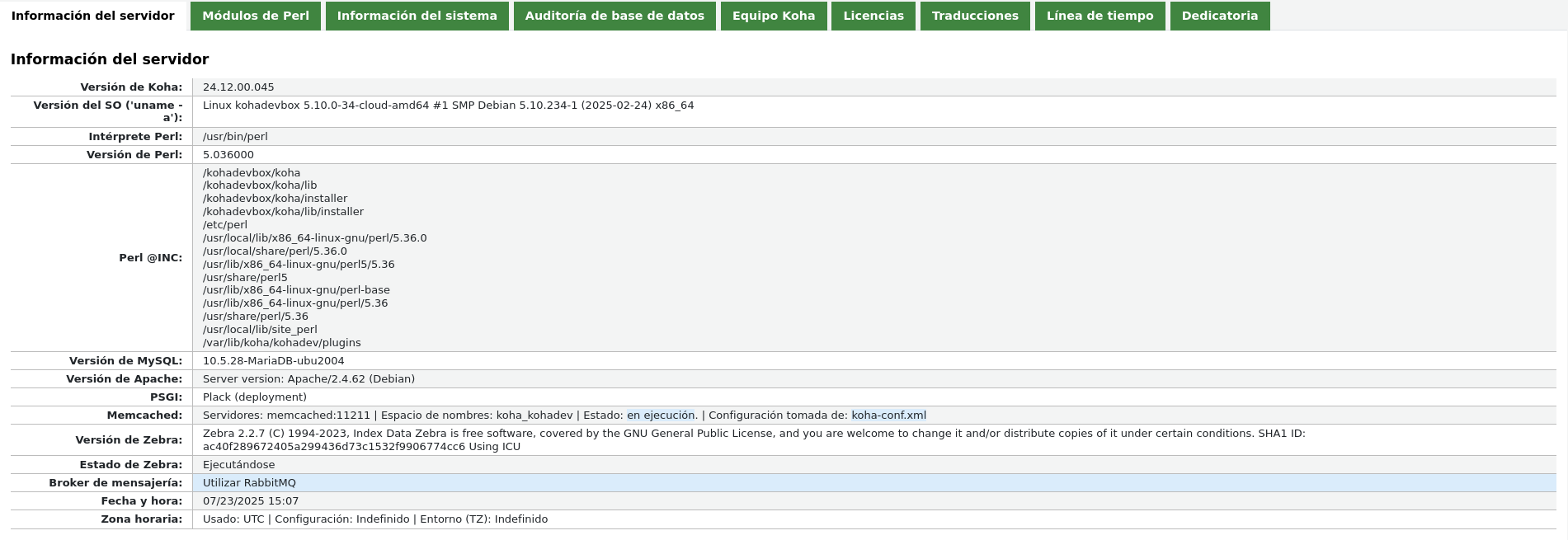The width and height of the screenshot is (1568, 540).
Task: Select the Auditoría de base de datos tab
Action: 614,16
